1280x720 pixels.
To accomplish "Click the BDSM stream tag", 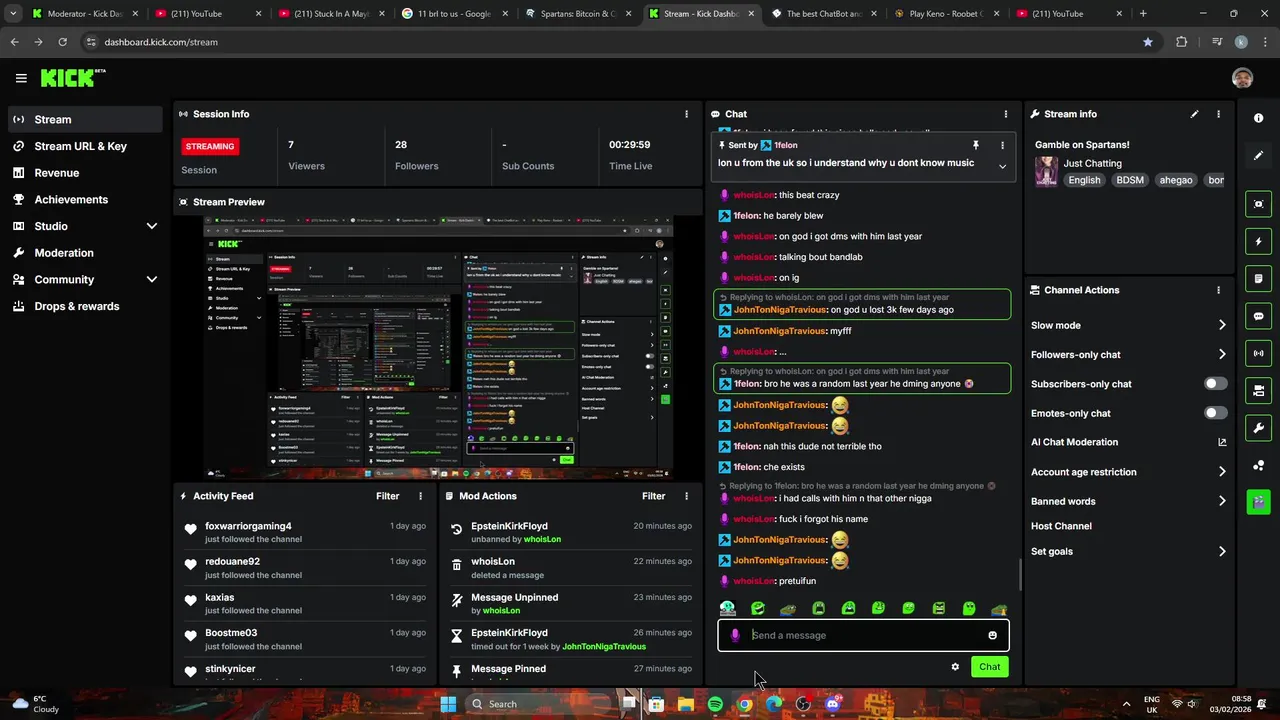I will point(1130,180).
